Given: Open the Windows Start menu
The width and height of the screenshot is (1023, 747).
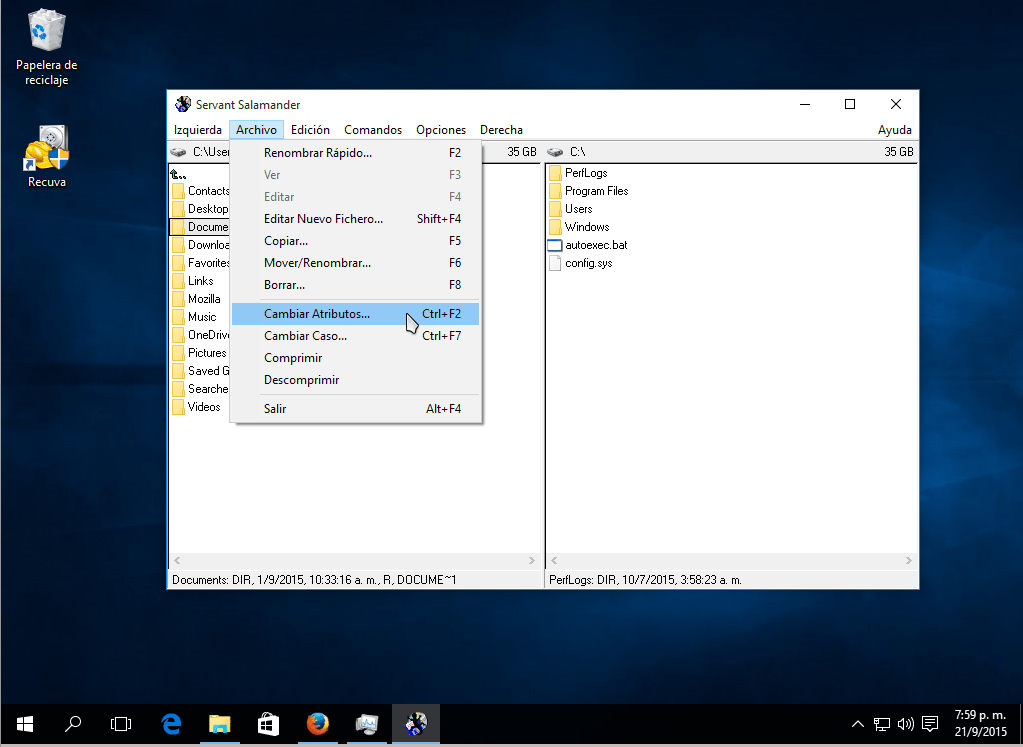Looking at the screenshot, I should (x=25, y=724).
